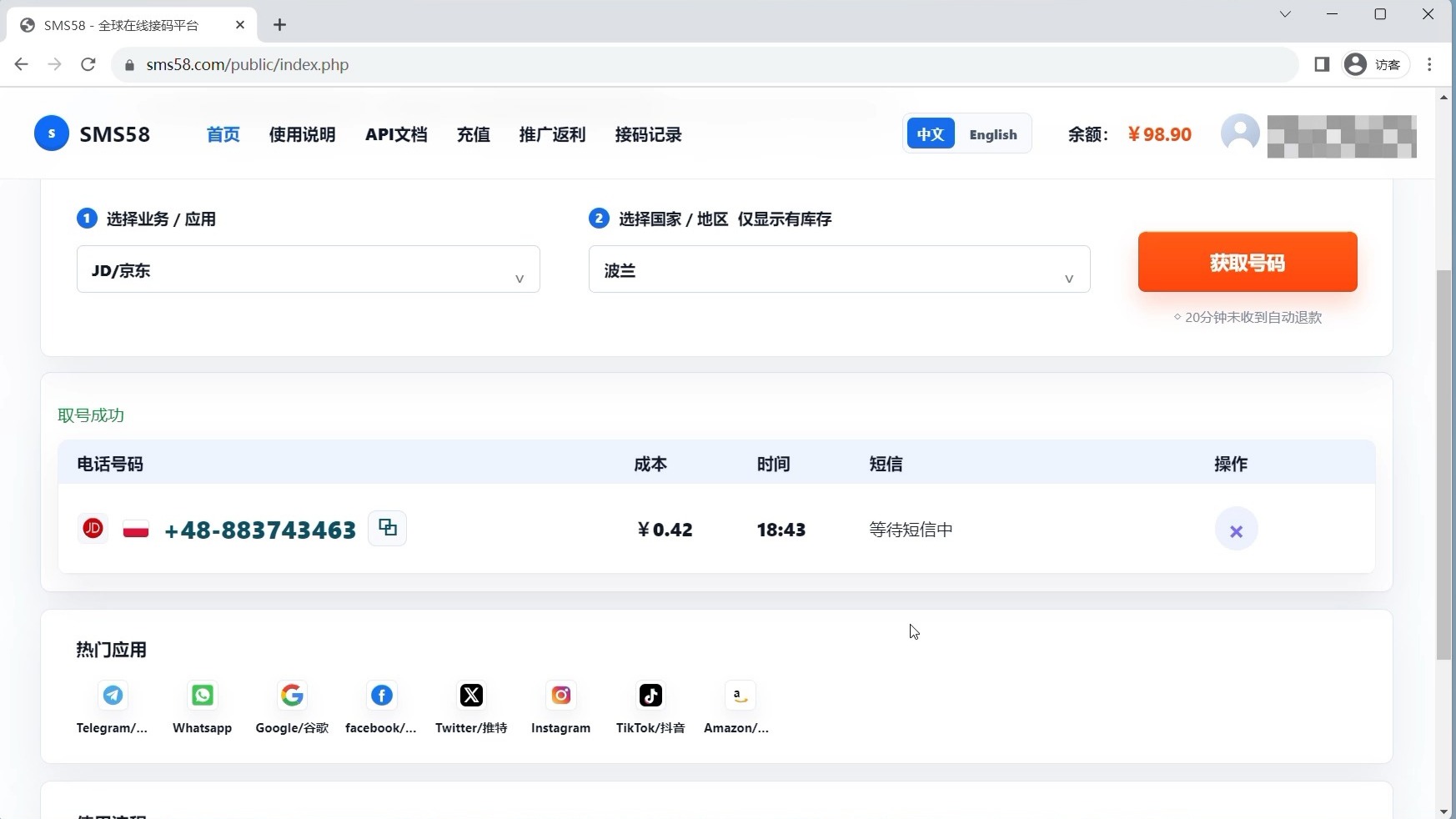This screenshot has width=1456, height=819.
Task: Switch language to 中文
Action: tap(931, 133)
